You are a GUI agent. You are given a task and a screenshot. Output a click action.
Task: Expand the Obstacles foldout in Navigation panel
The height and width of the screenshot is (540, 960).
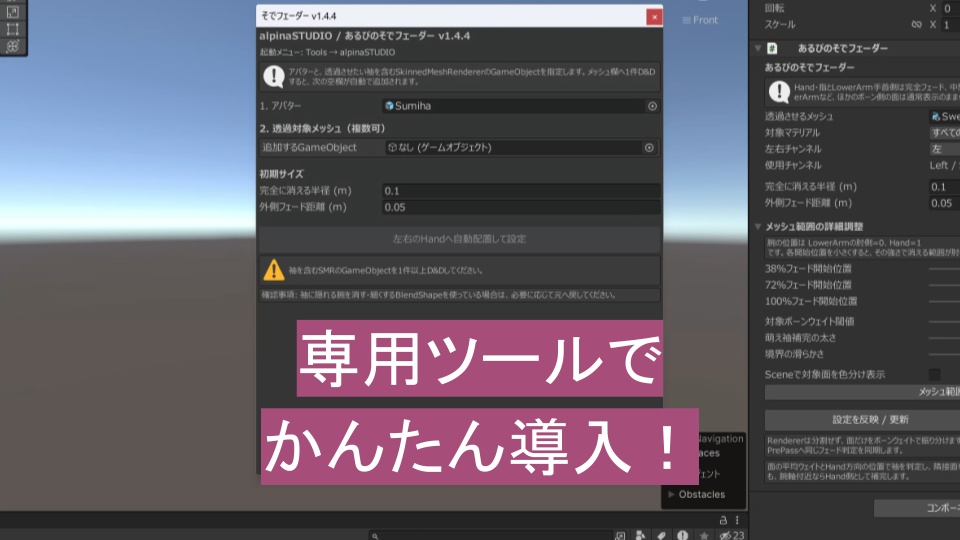click(x=671, y=494)
